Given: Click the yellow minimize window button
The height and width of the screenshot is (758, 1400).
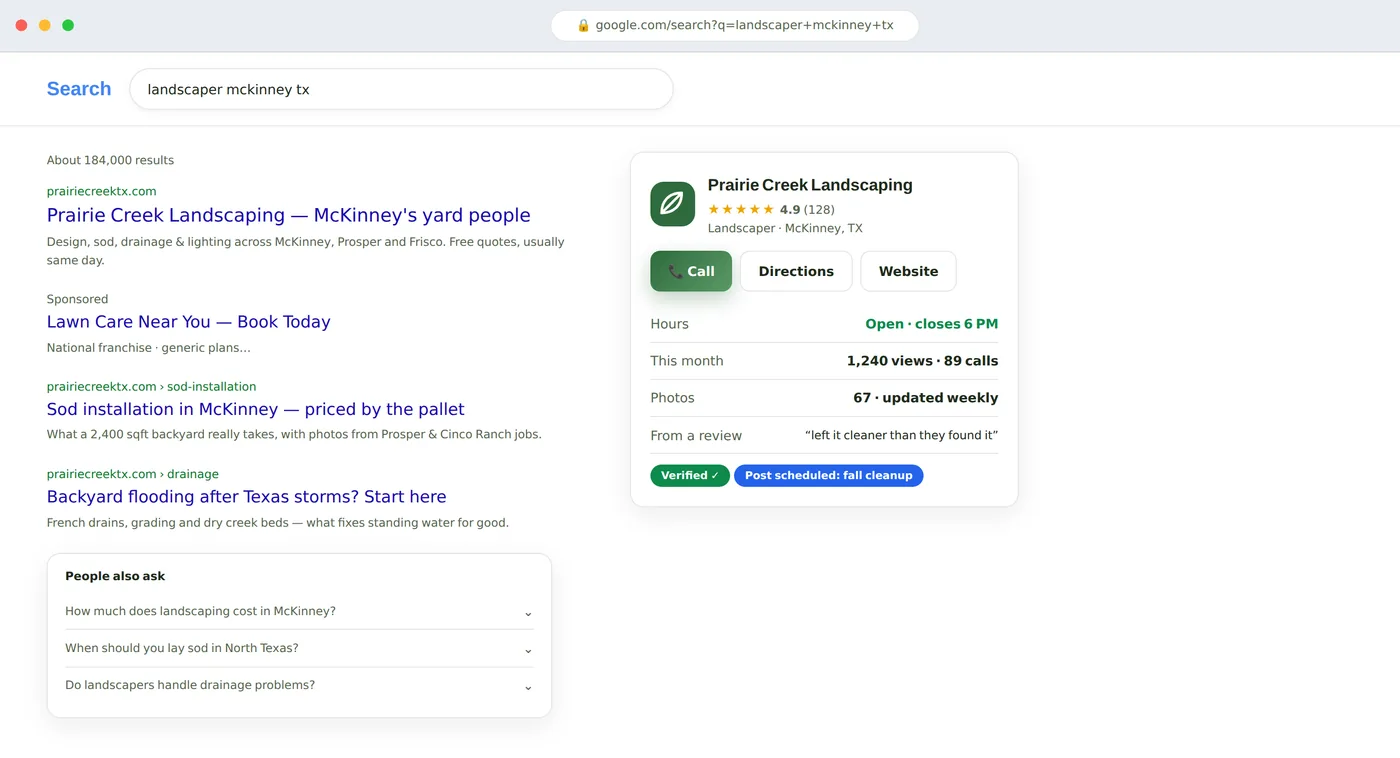Looking at the screenshot, I should pyautogui.click(x=45, y=25).
